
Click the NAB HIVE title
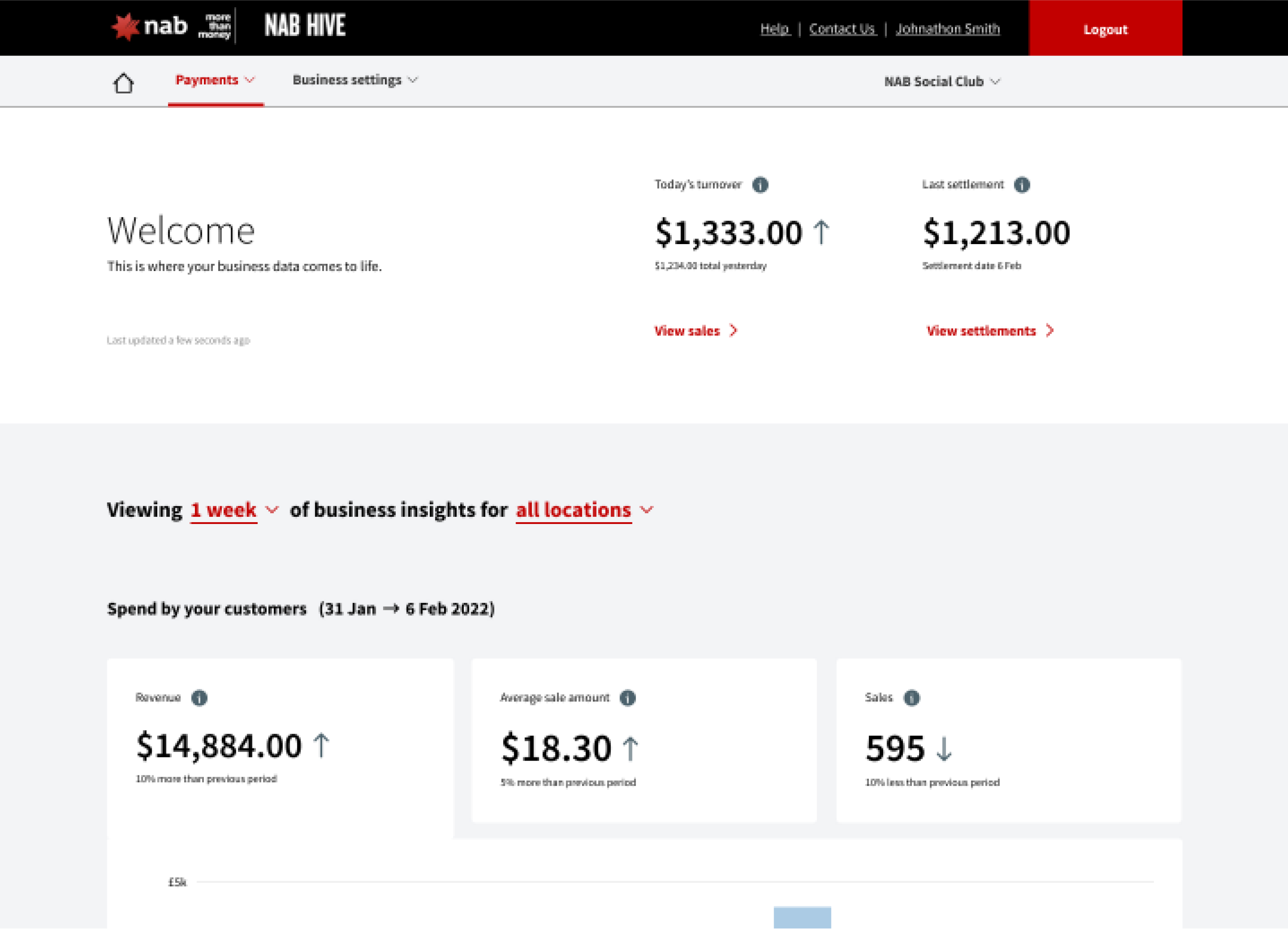pyautogui.click(x=305, y=25)
